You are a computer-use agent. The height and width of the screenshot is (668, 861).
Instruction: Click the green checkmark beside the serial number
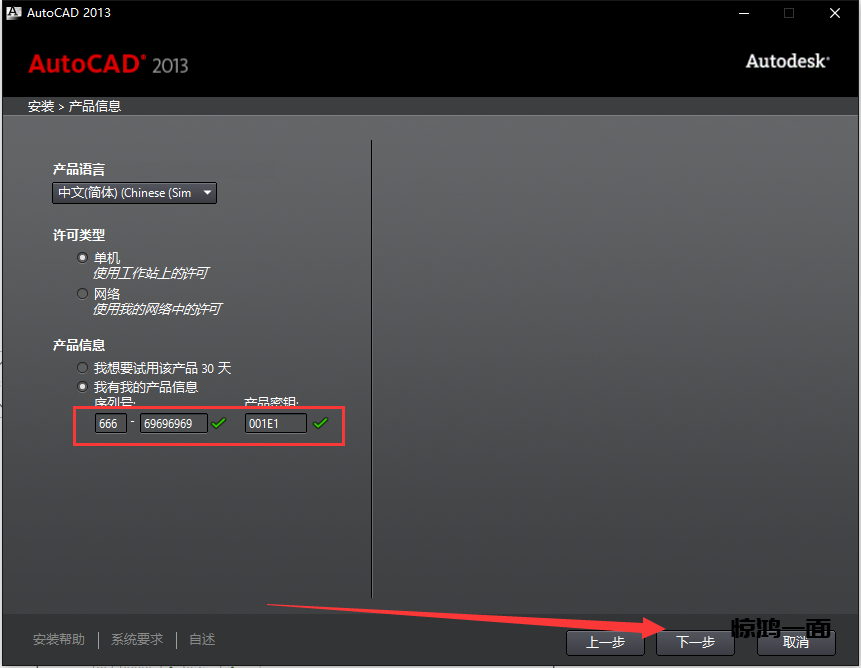pyautogui.click(x=219, y=423)
